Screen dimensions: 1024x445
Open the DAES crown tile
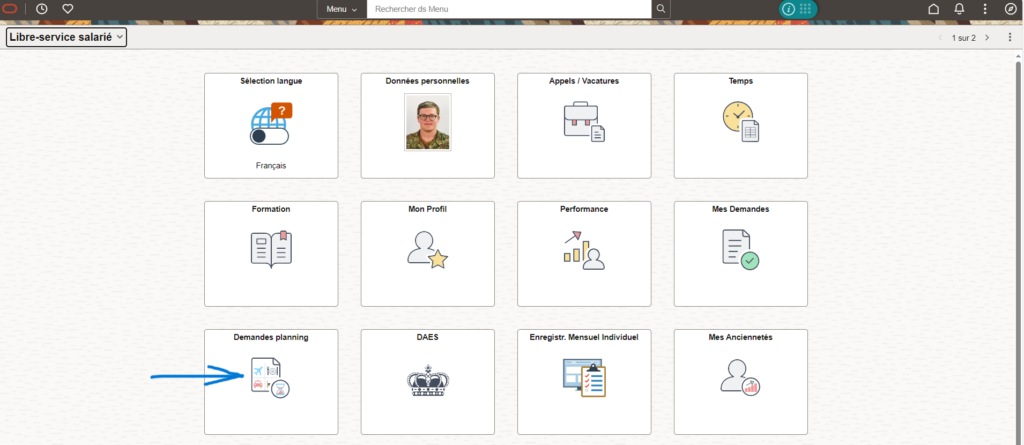427,380
